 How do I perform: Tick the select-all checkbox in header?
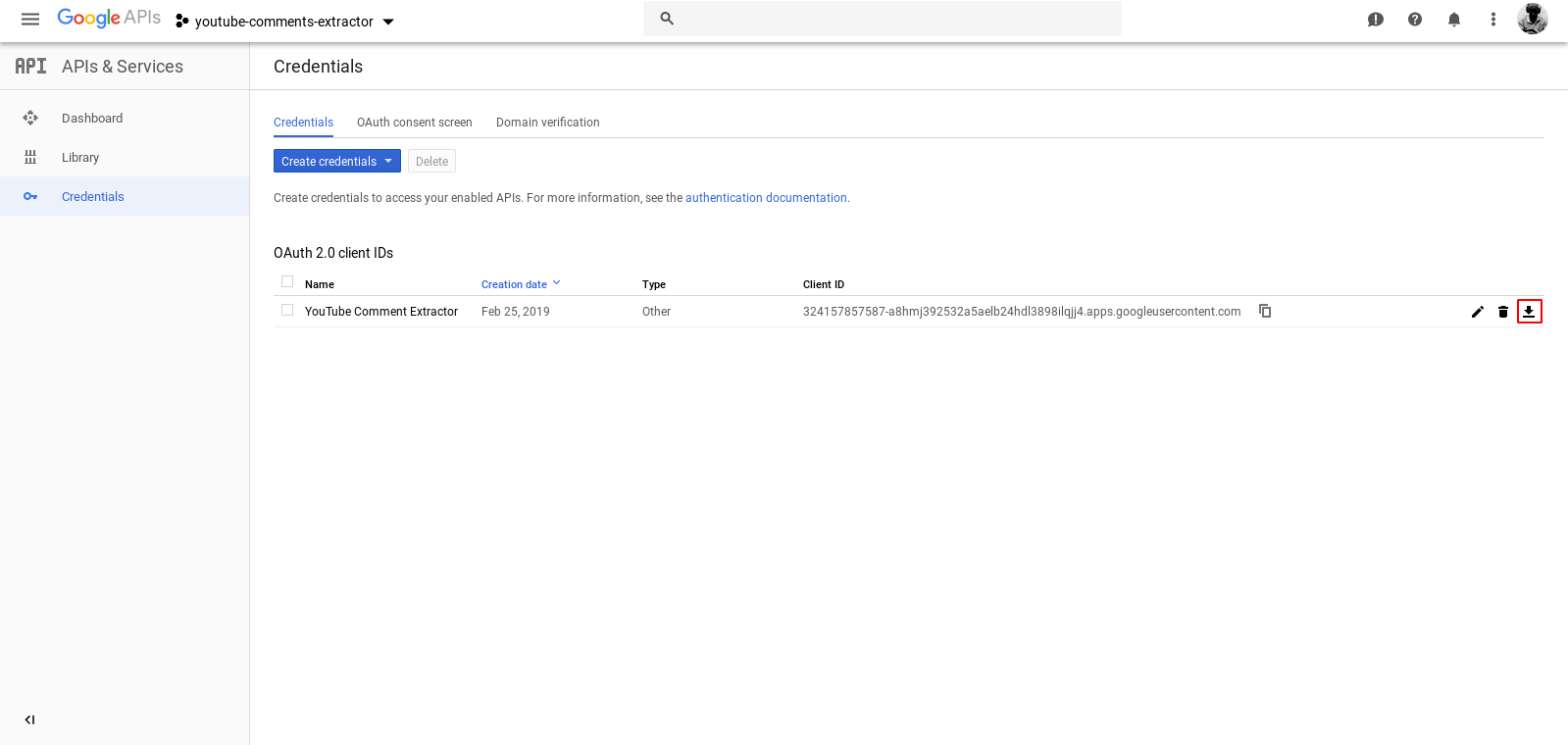coord(287,281)
